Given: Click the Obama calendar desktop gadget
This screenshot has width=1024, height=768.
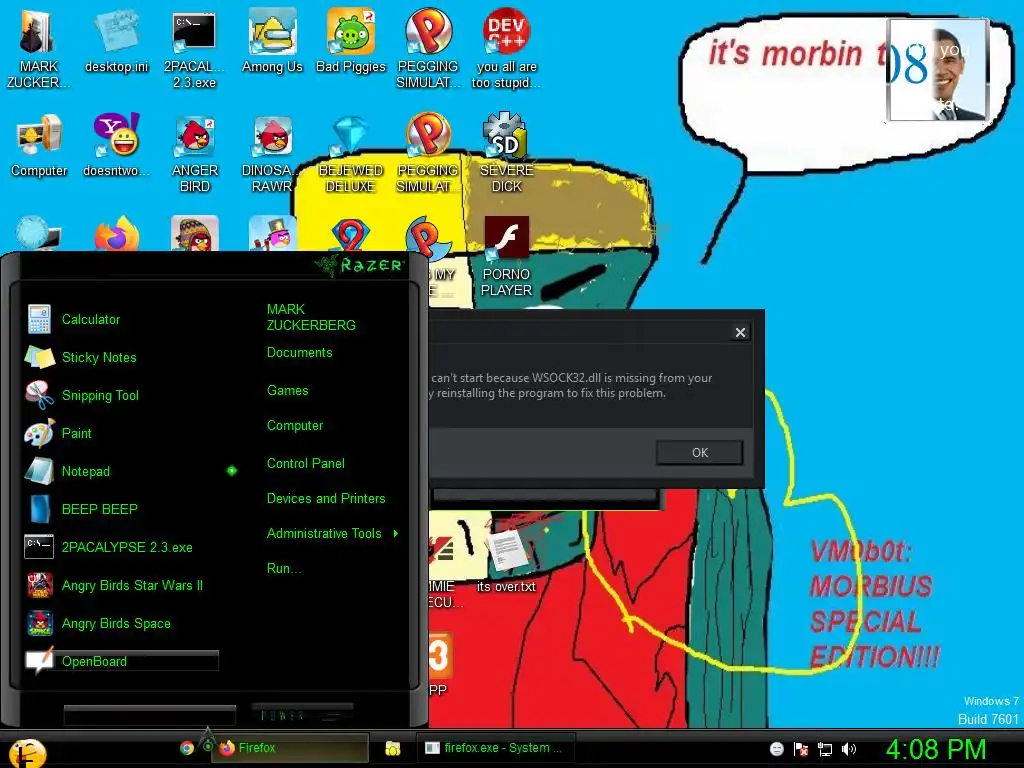Looking at the screenshot, I should coord(937,70).
